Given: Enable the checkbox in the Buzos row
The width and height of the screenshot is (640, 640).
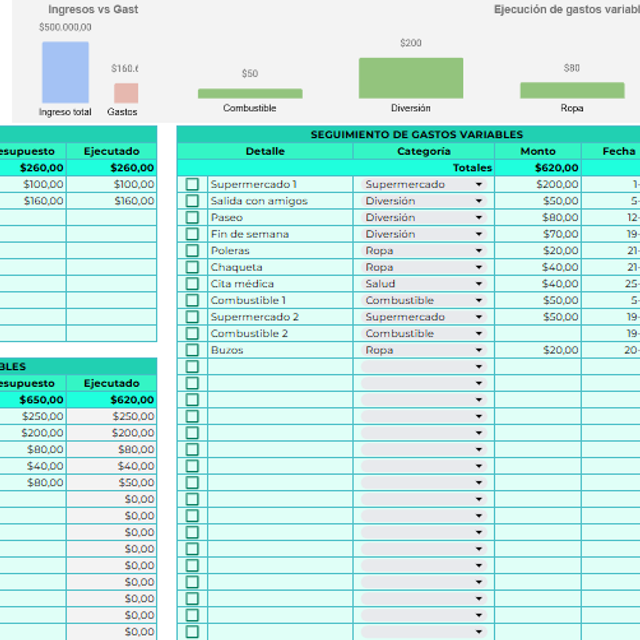Looking at the screenshot, I should tap(192, 350).
